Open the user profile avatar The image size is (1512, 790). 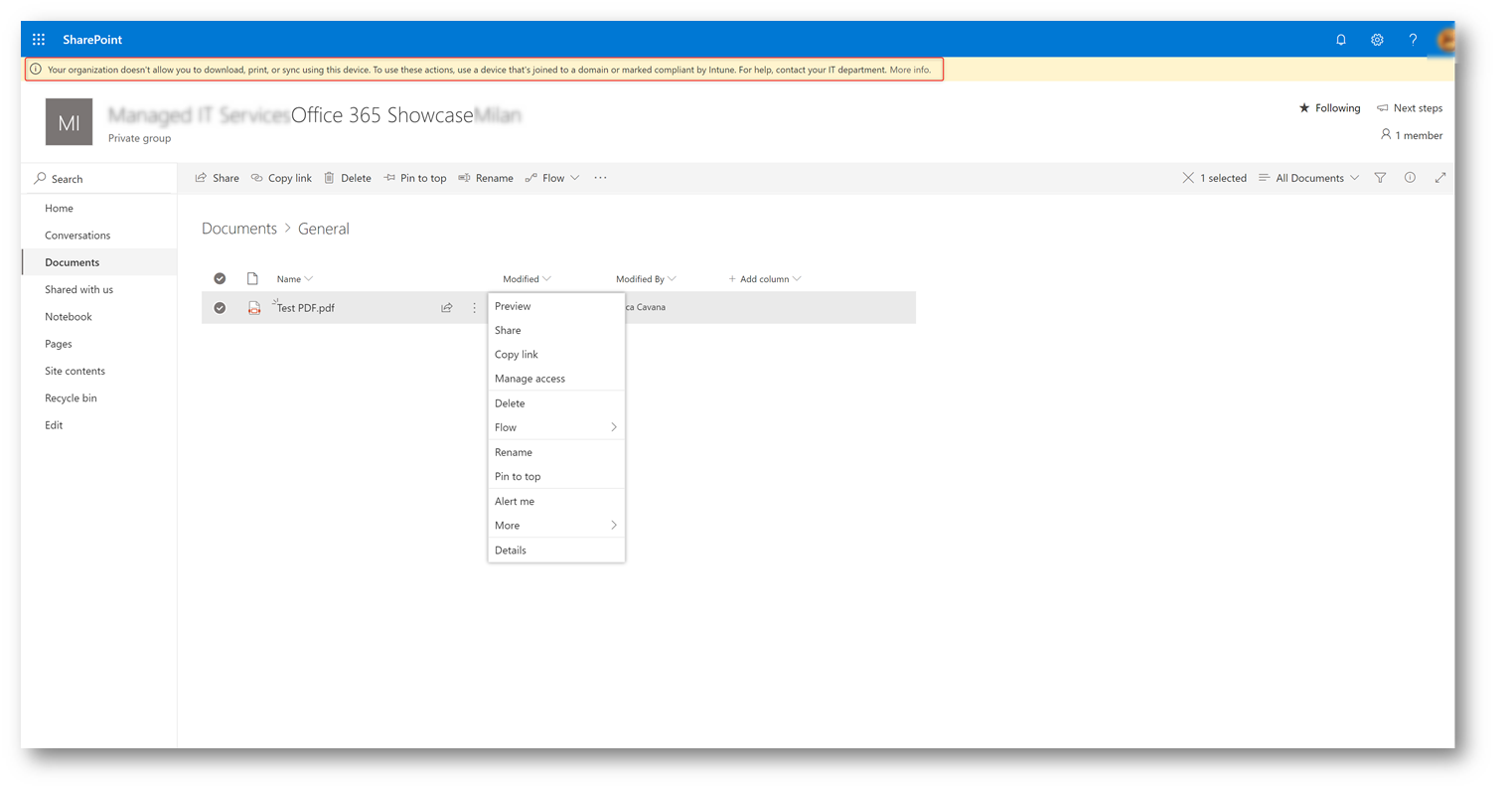1445,40
